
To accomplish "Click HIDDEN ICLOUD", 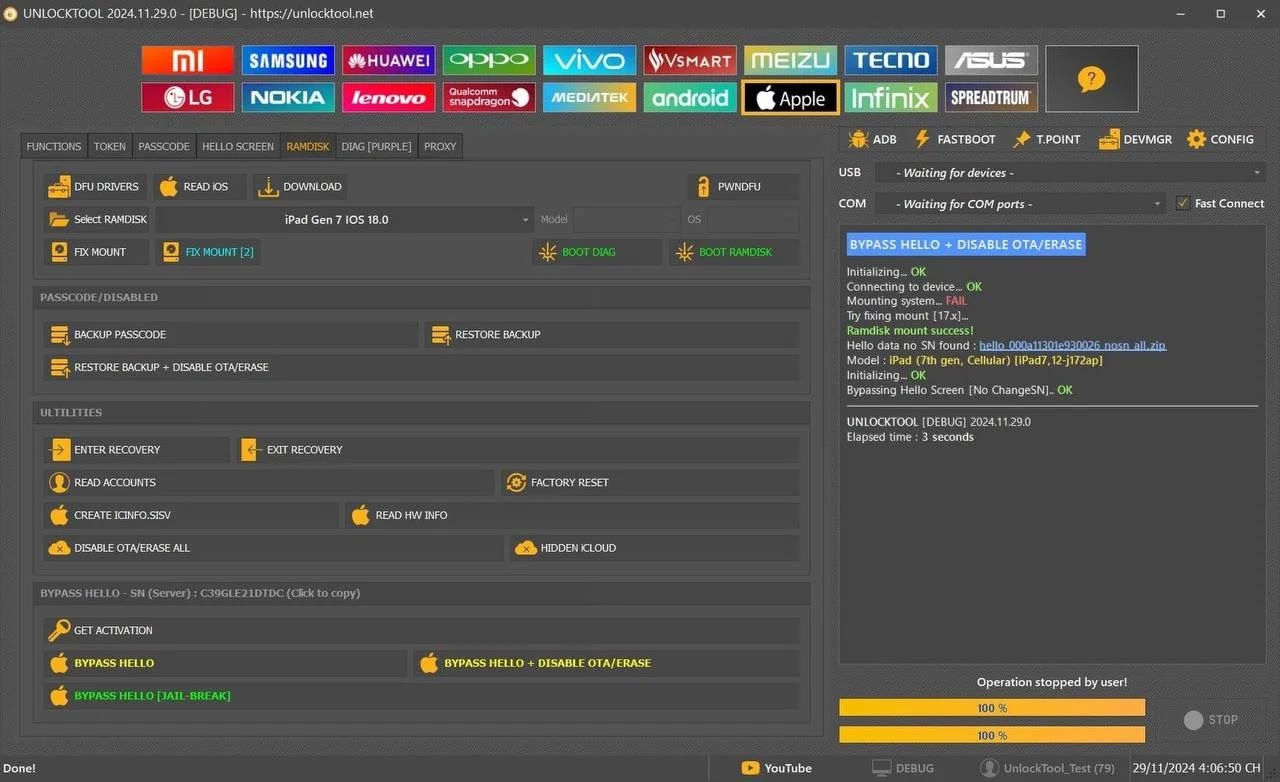I will coord(654,548).
